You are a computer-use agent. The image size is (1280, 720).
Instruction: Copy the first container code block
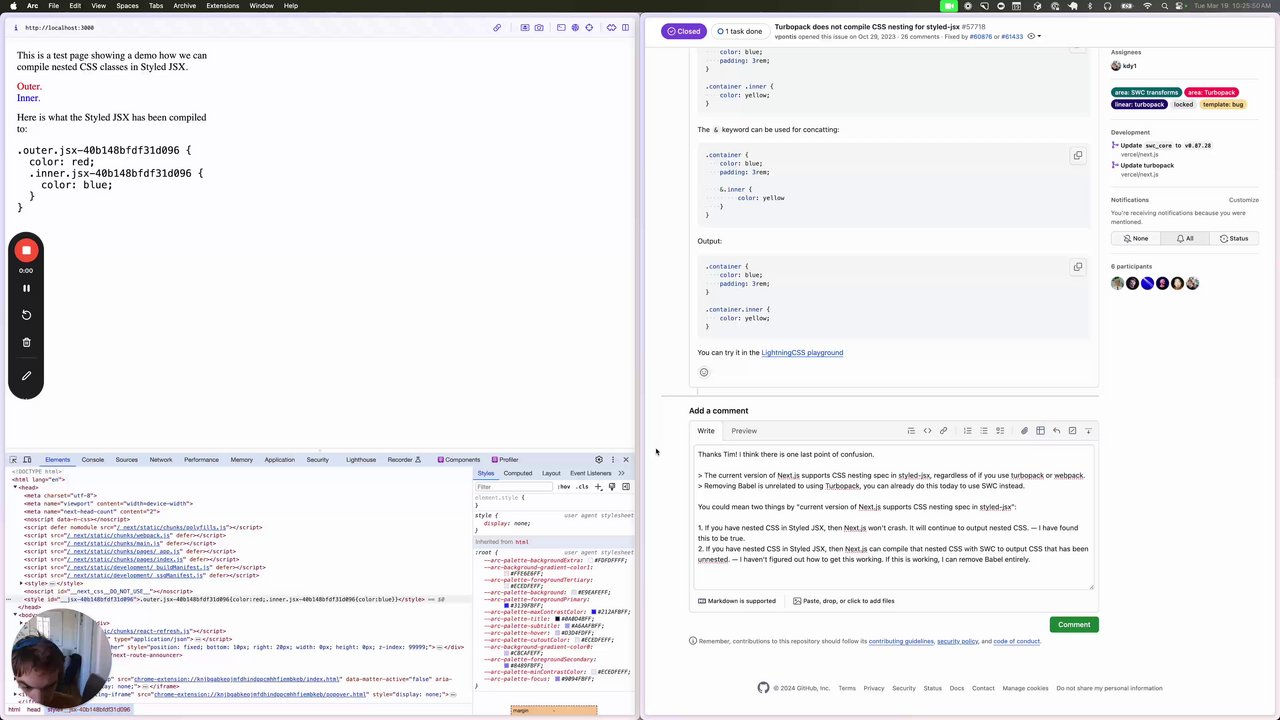click(1077, 156)
